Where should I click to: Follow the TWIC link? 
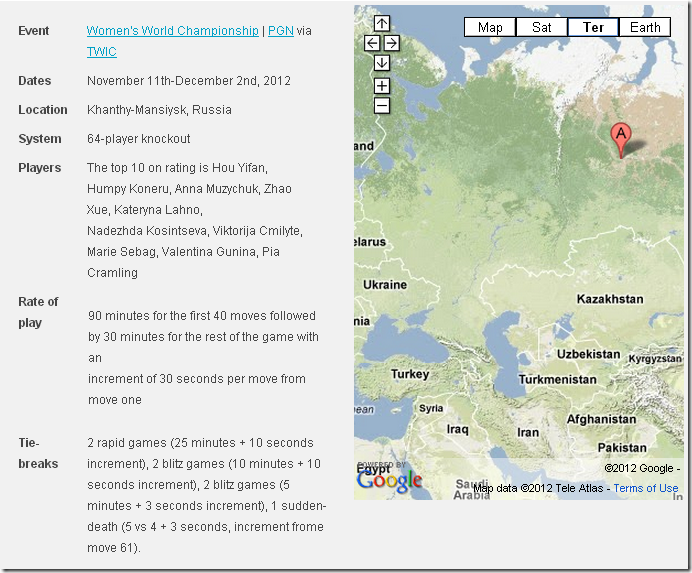(x=101, y=52)
